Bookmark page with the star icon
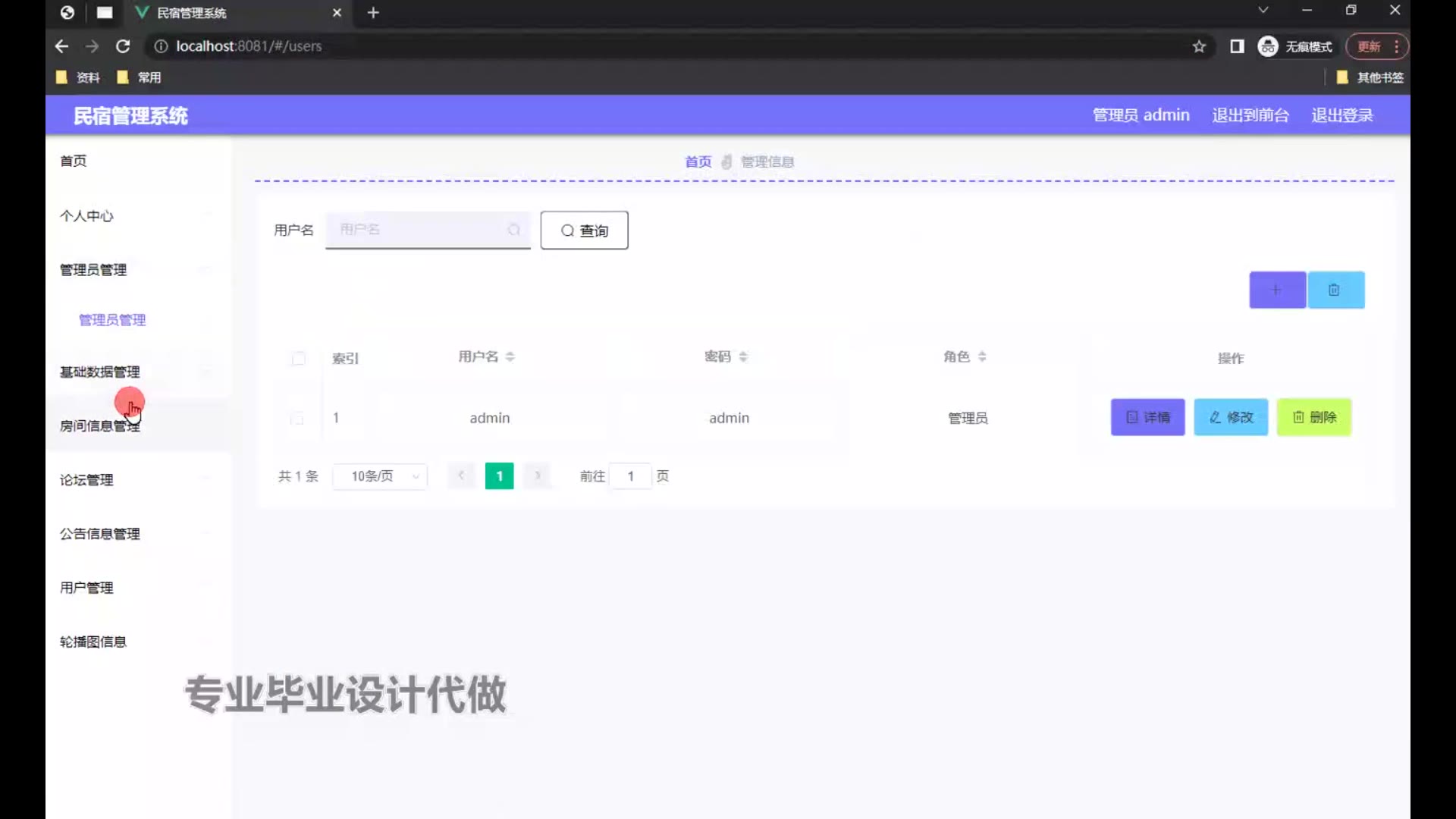This screenshot has width=1456, height=819. (1199, 46)
